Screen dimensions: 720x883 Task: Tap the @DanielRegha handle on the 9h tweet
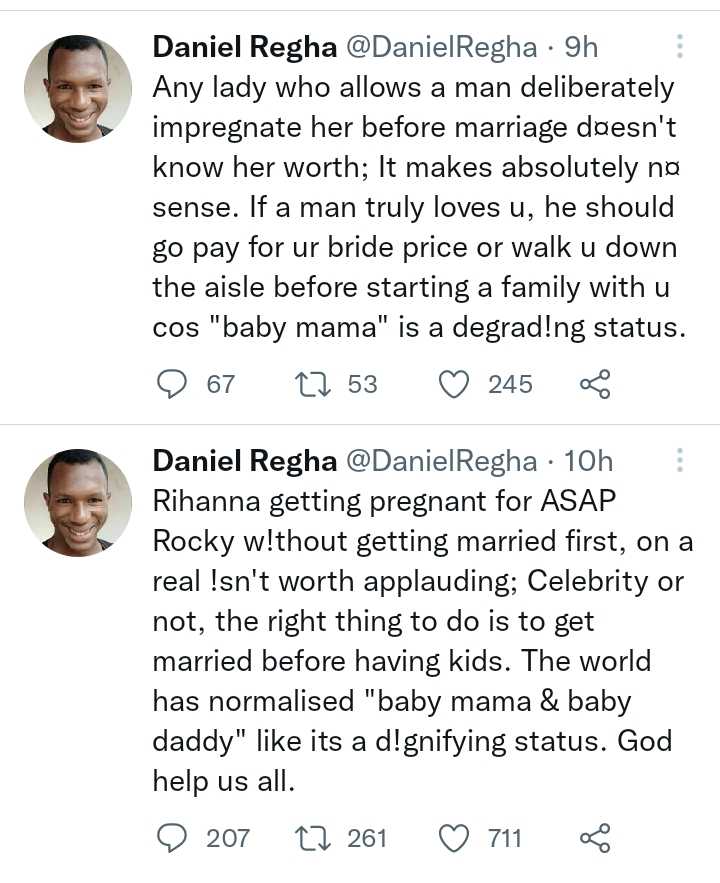click(441, 46)
